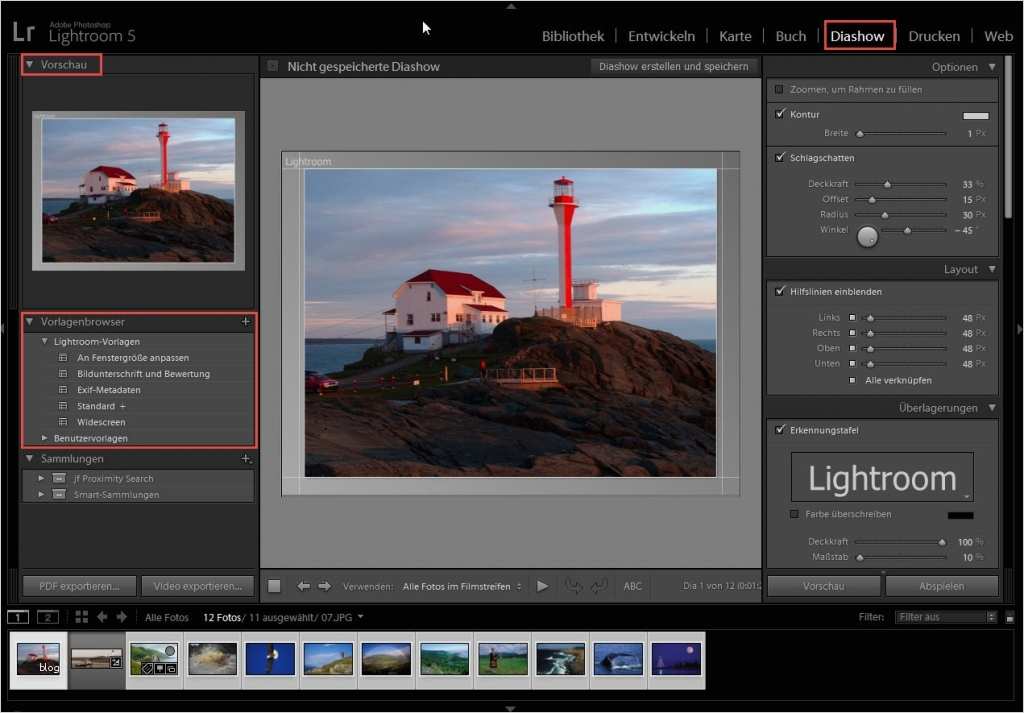Click the grid view icon above the filmstrip
The height and width of the screenshot is (713, 1024).
81,617
